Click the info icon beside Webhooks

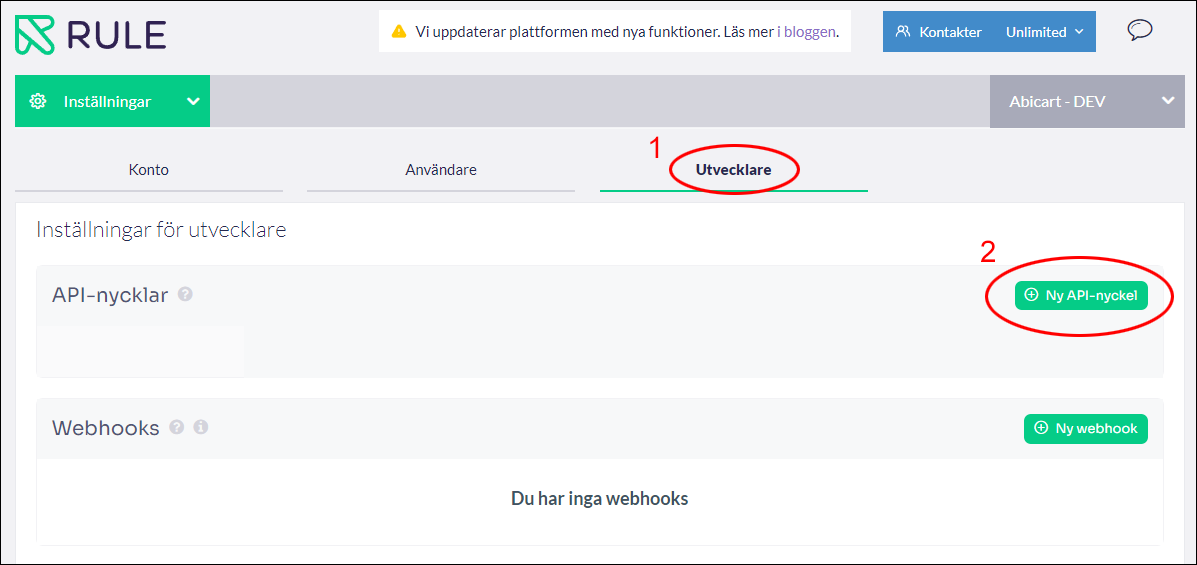[x=200, y=427]
